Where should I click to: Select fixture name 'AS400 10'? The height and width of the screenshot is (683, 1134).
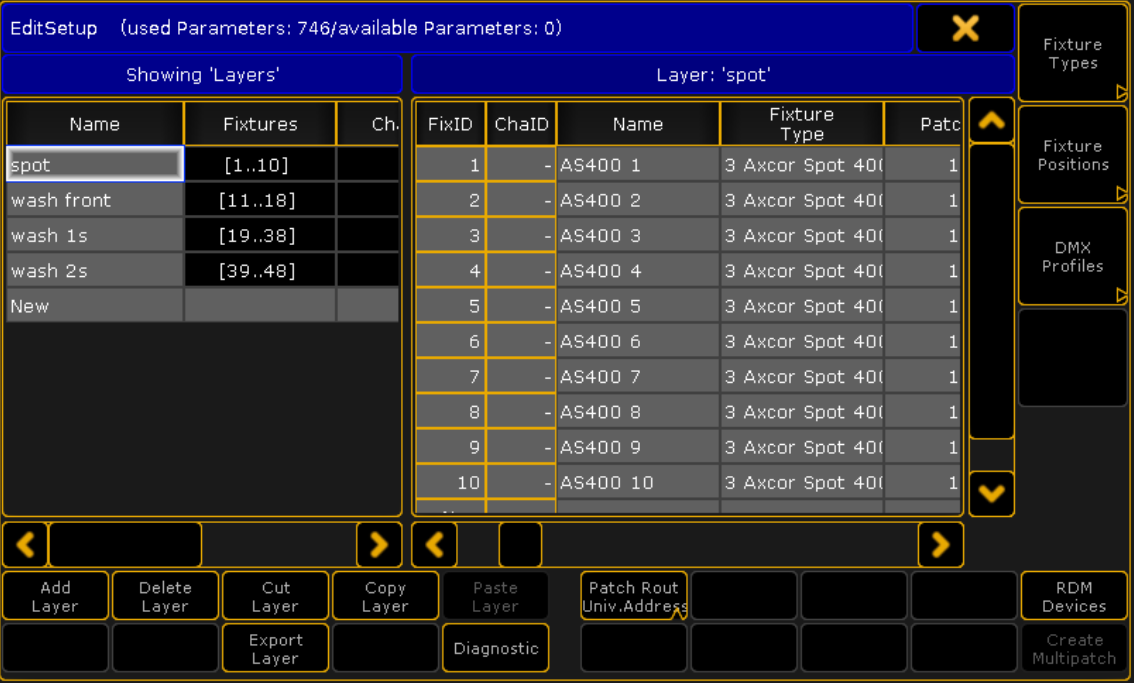tap(638, 483)
